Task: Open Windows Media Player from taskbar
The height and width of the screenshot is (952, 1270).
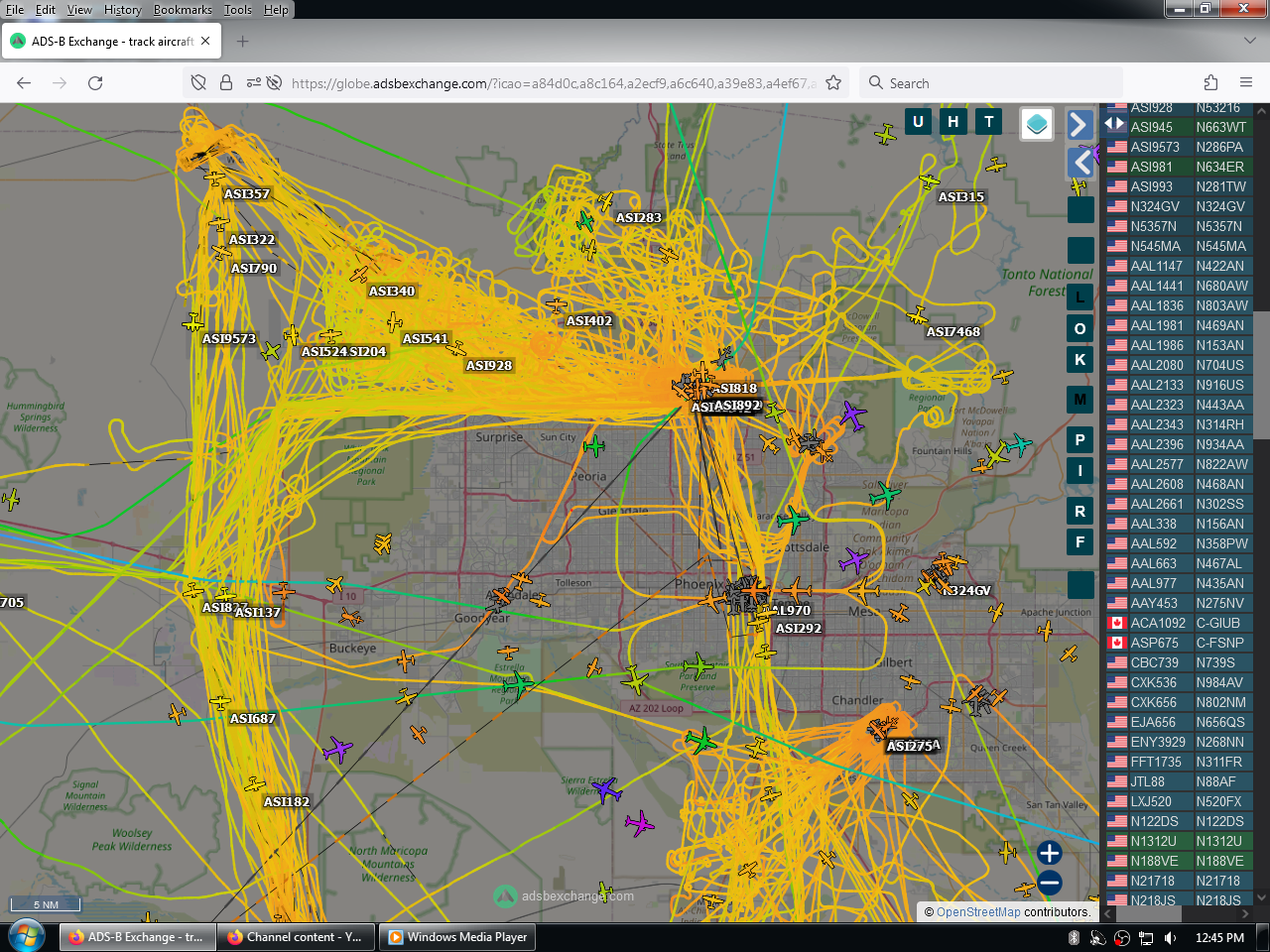Action: pos(457,937)
